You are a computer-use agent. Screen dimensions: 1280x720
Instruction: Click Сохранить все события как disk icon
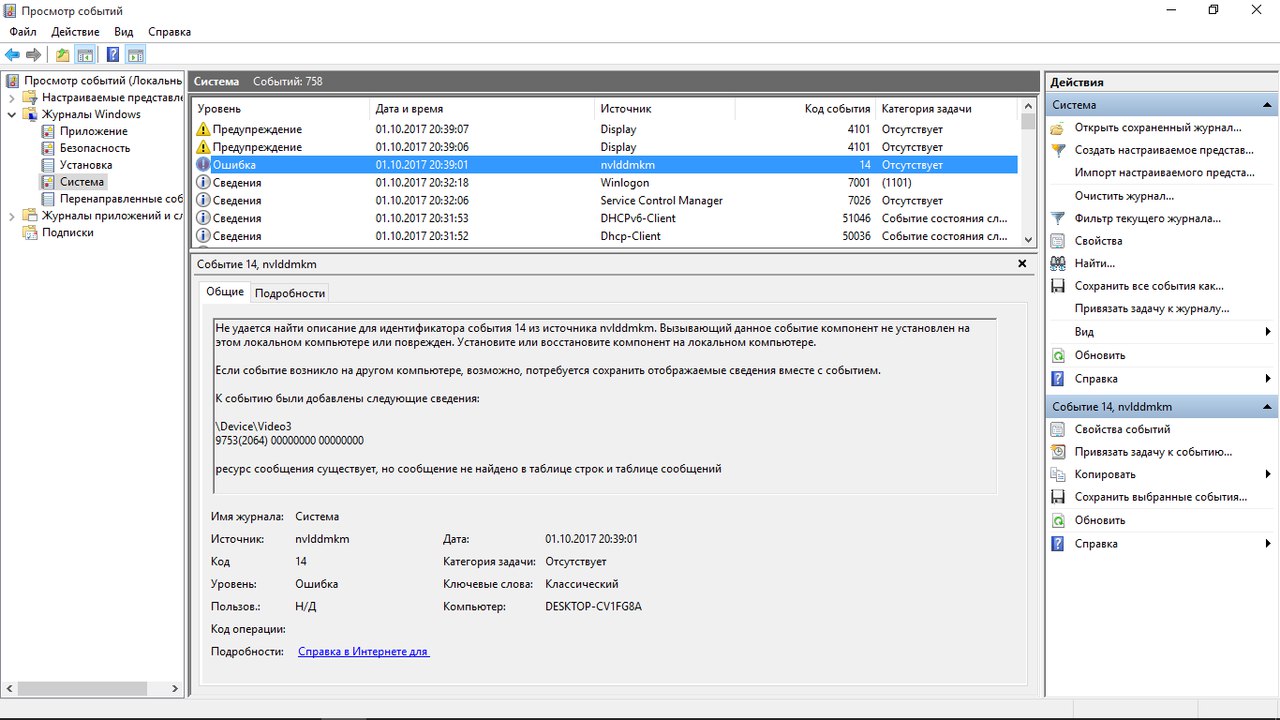(1058, 286)
